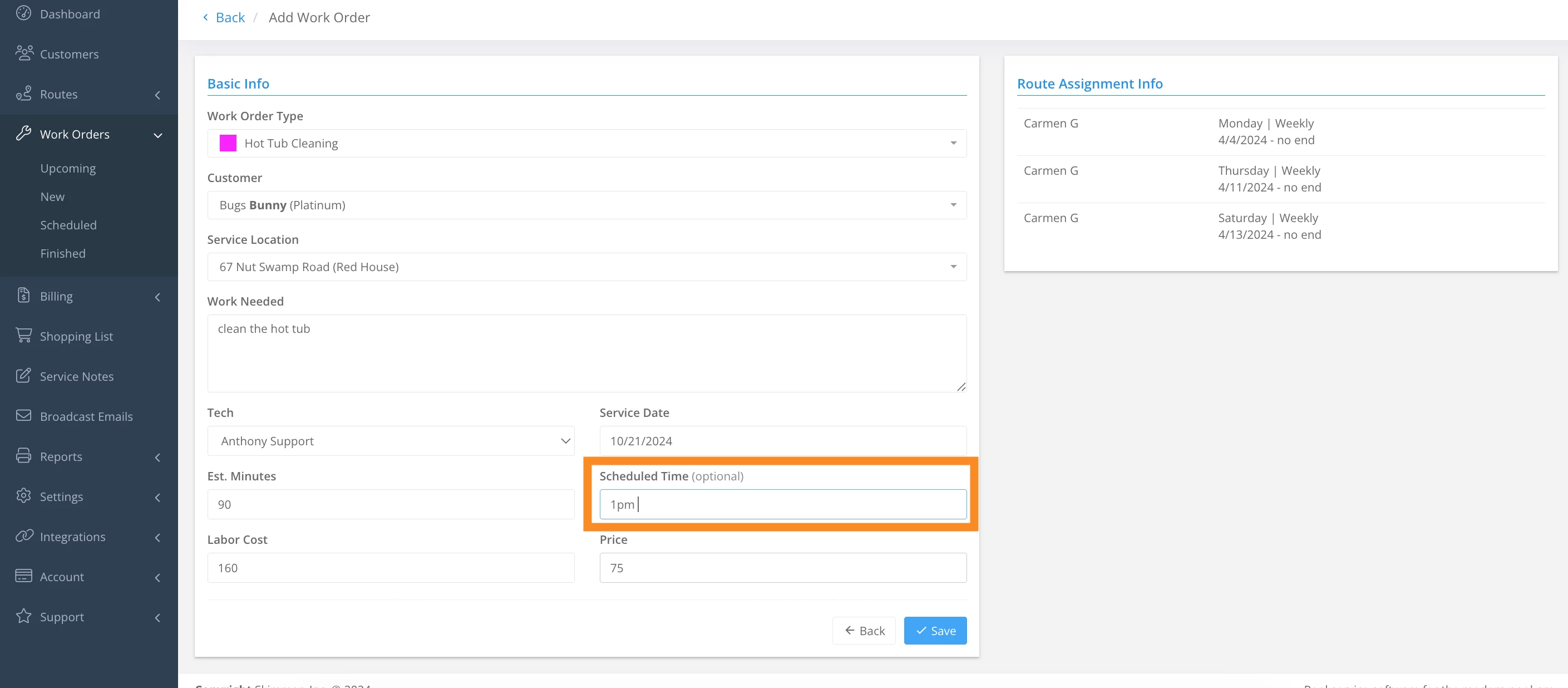Click the magenta Hot Tub Cleaning swatch
This screenshot has width=1568, height=688.
[228, 143]
